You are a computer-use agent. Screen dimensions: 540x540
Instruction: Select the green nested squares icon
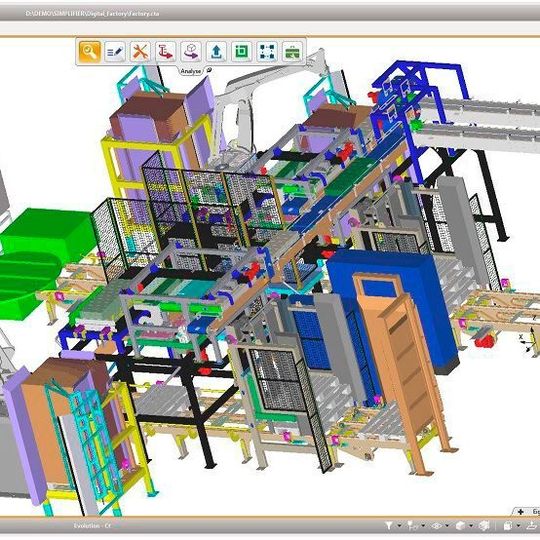point(241,52)
